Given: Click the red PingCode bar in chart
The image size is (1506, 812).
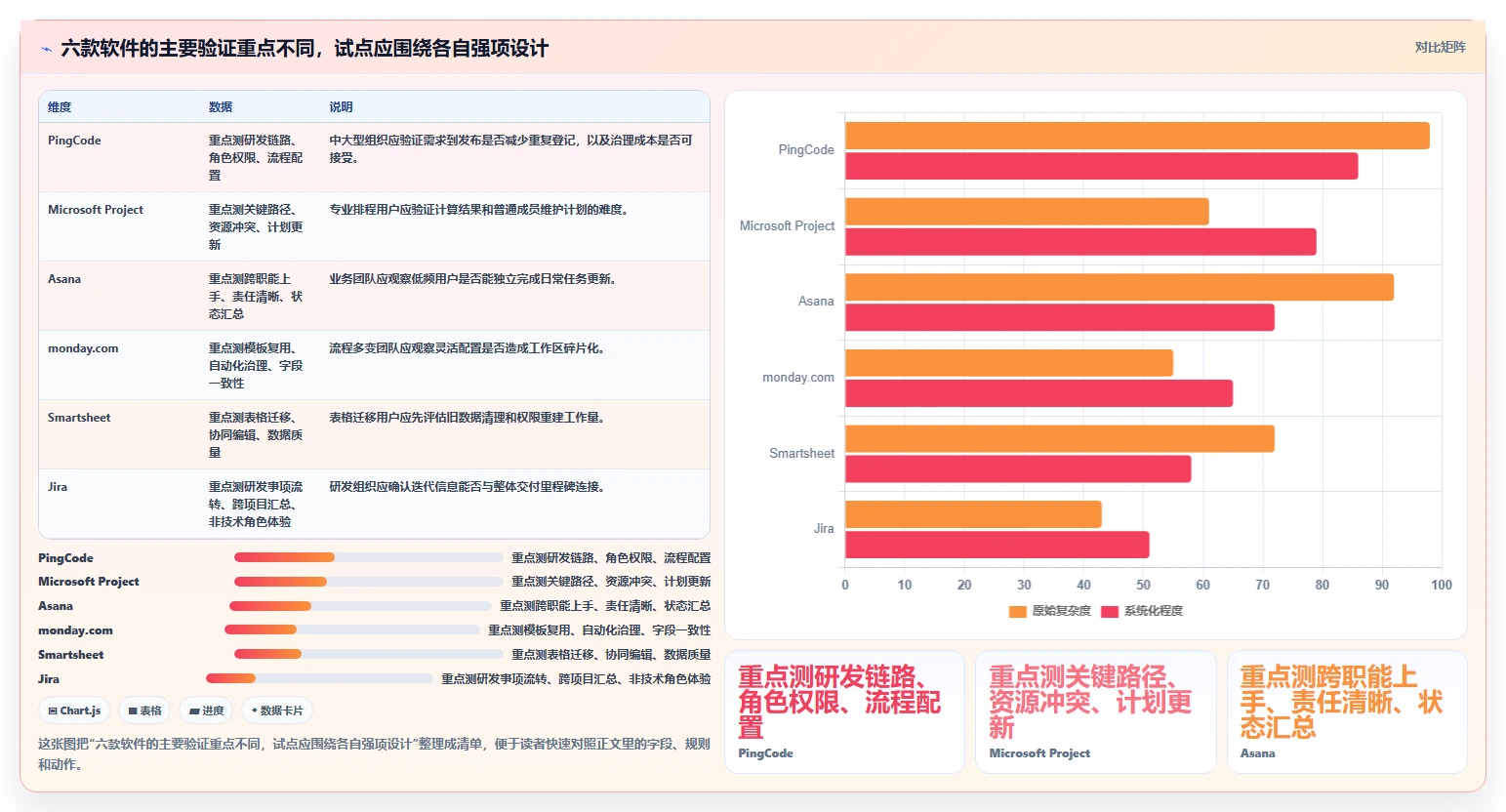Looking at the screenshot, I should coord(1101,166).
